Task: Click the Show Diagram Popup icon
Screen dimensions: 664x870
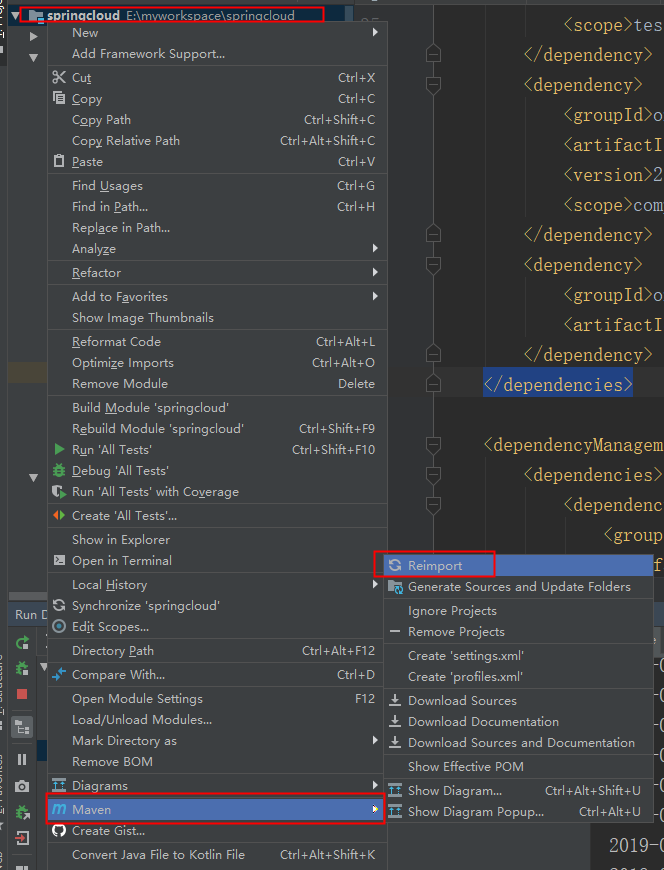Action: [395, 811]
